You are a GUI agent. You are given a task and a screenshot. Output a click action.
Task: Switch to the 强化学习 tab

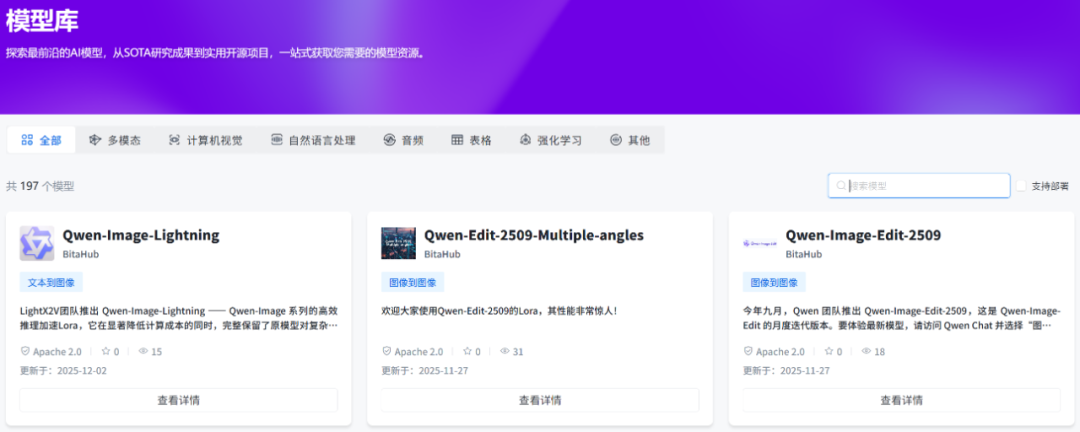click(550, 141)
